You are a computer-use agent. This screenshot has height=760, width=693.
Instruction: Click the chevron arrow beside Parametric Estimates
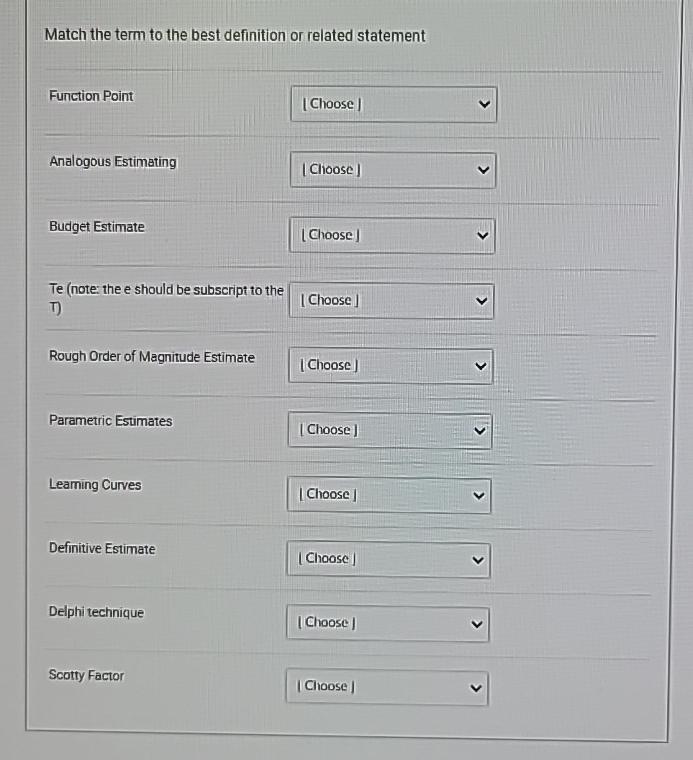tap(480, 430)
